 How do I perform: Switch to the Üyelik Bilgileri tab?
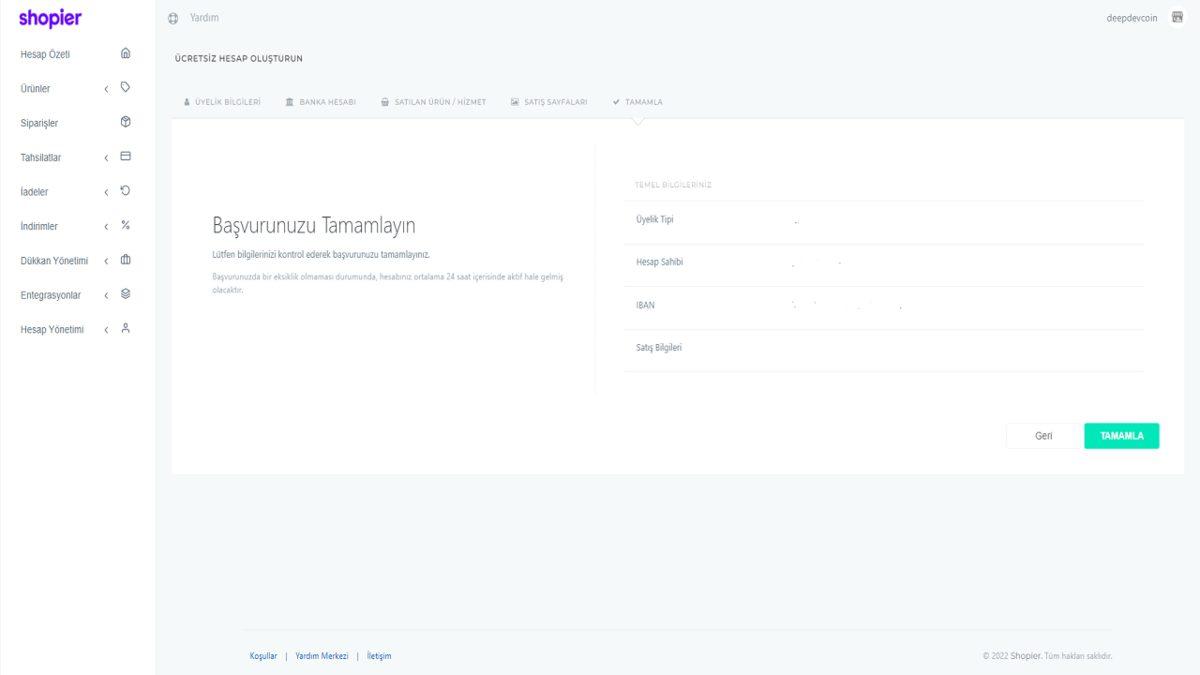click(x=222, y=102)
